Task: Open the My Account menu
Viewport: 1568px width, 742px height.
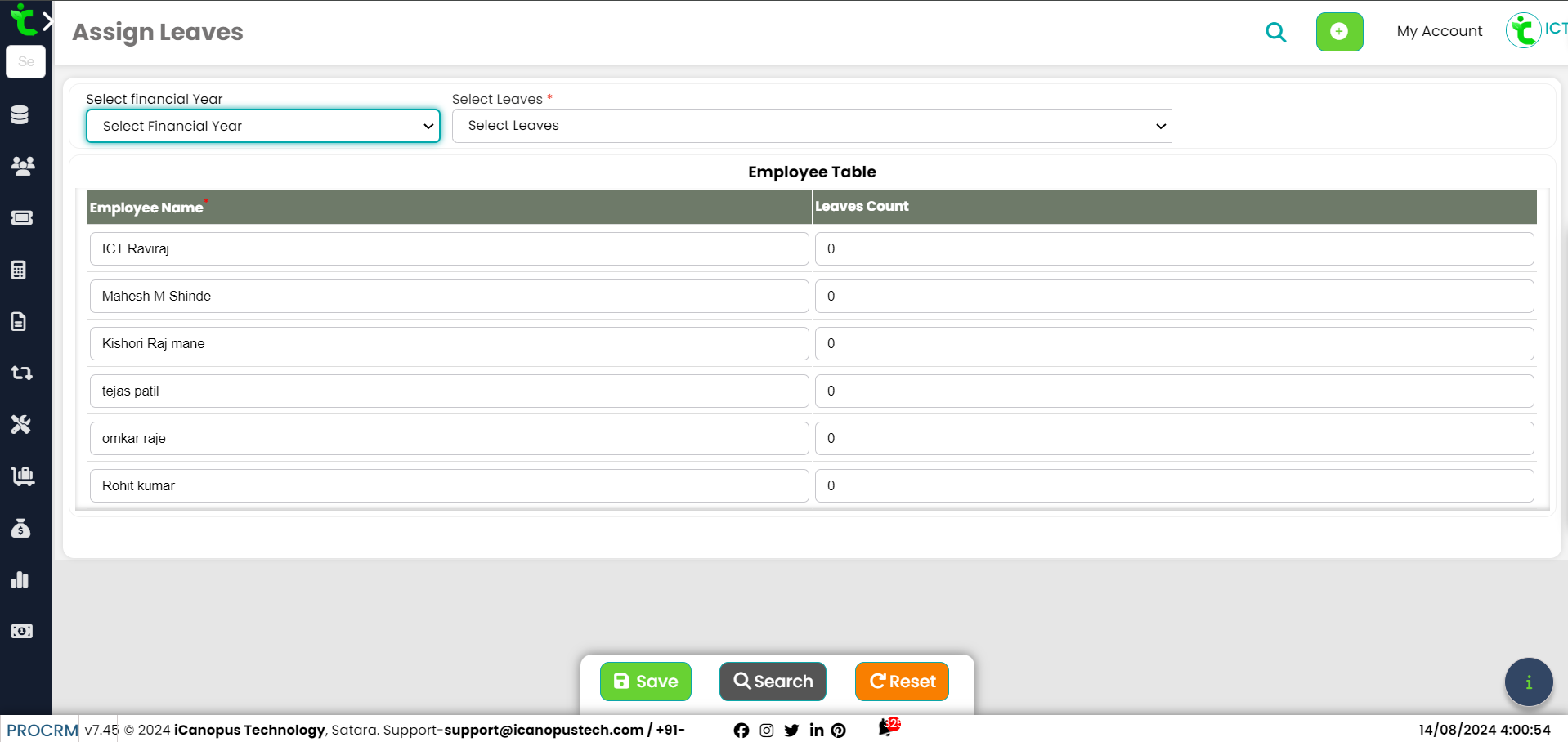Action: click(x=1439, y=31)
